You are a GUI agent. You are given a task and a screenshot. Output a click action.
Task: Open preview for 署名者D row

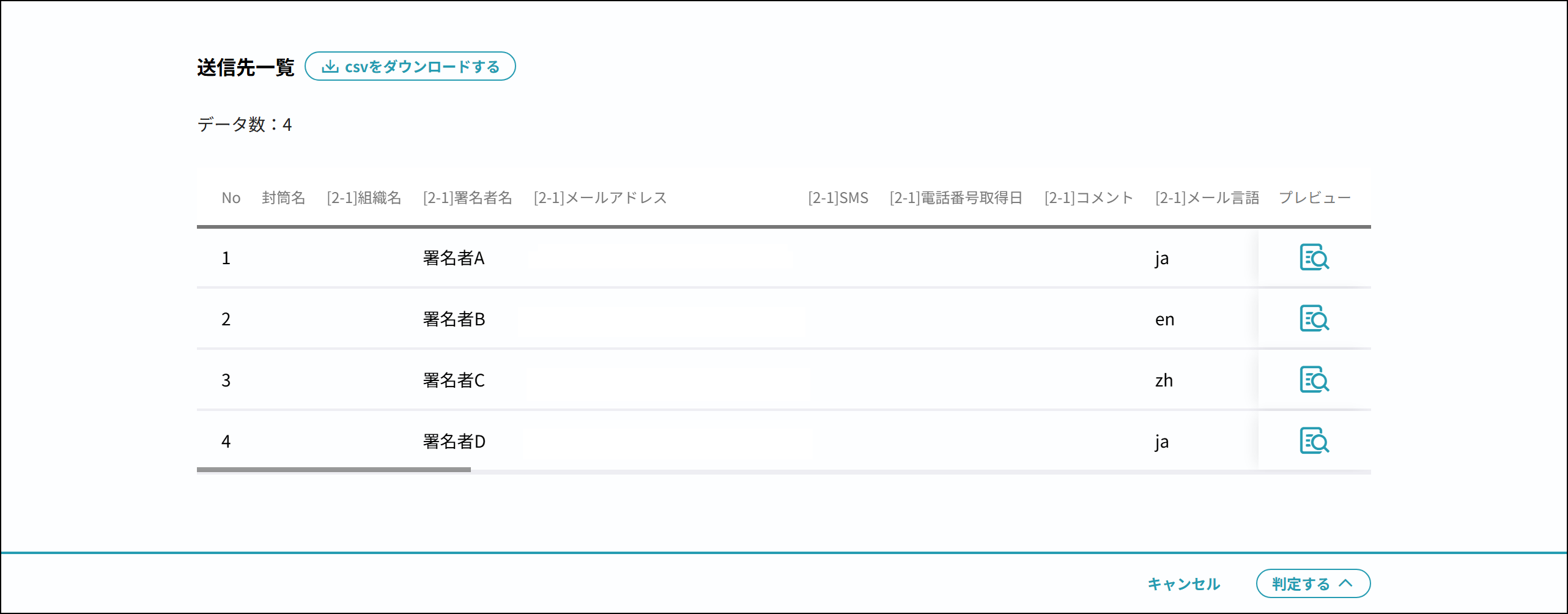(1314, 441)
